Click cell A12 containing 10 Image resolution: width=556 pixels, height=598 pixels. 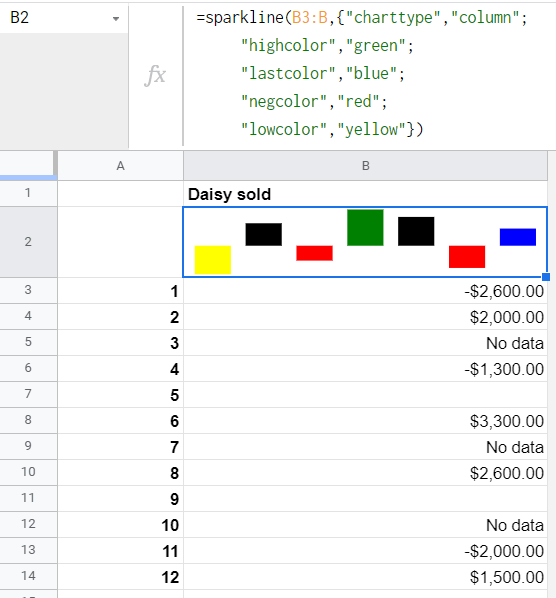(x=121, y=525)
